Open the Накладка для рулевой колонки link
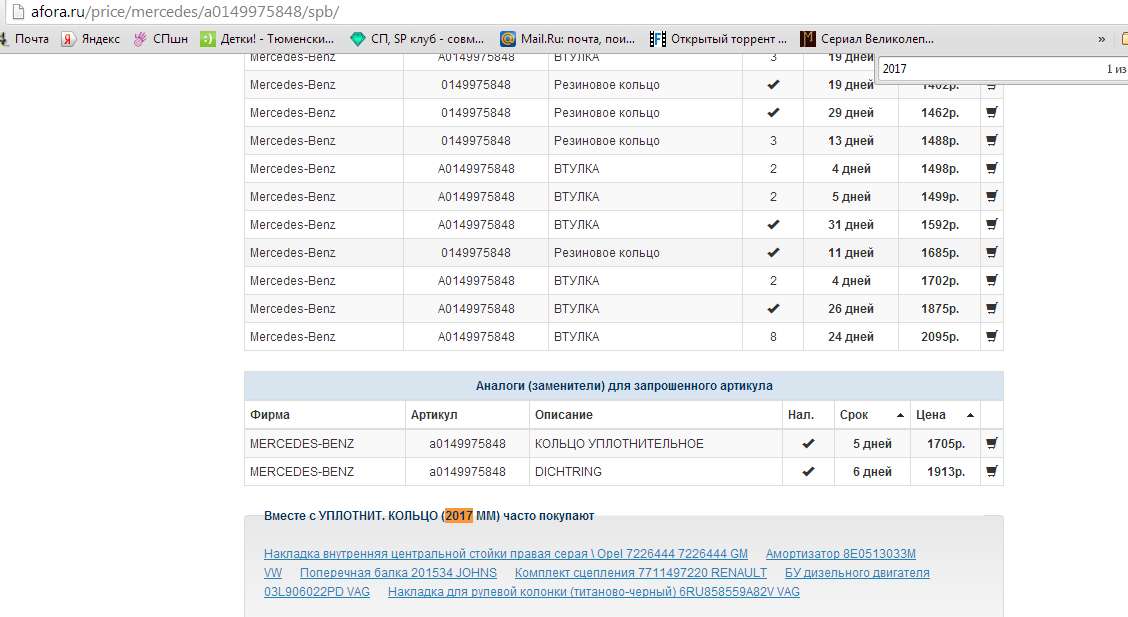The width and height of the screenshot is (1128, 617). pos(593,592)
